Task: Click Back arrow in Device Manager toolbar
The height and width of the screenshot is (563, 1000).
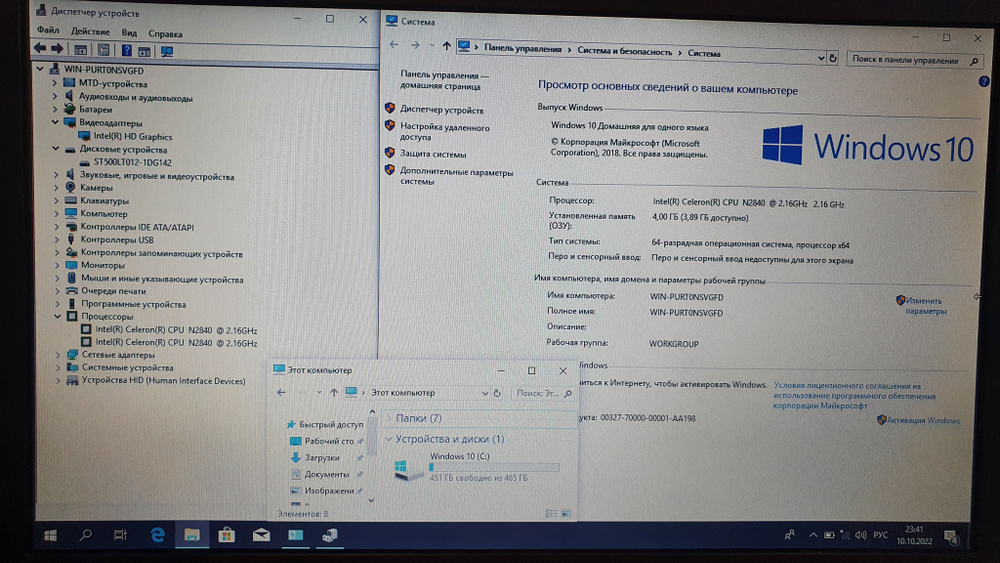Action: pyautogui.click(x=40, y=48)
